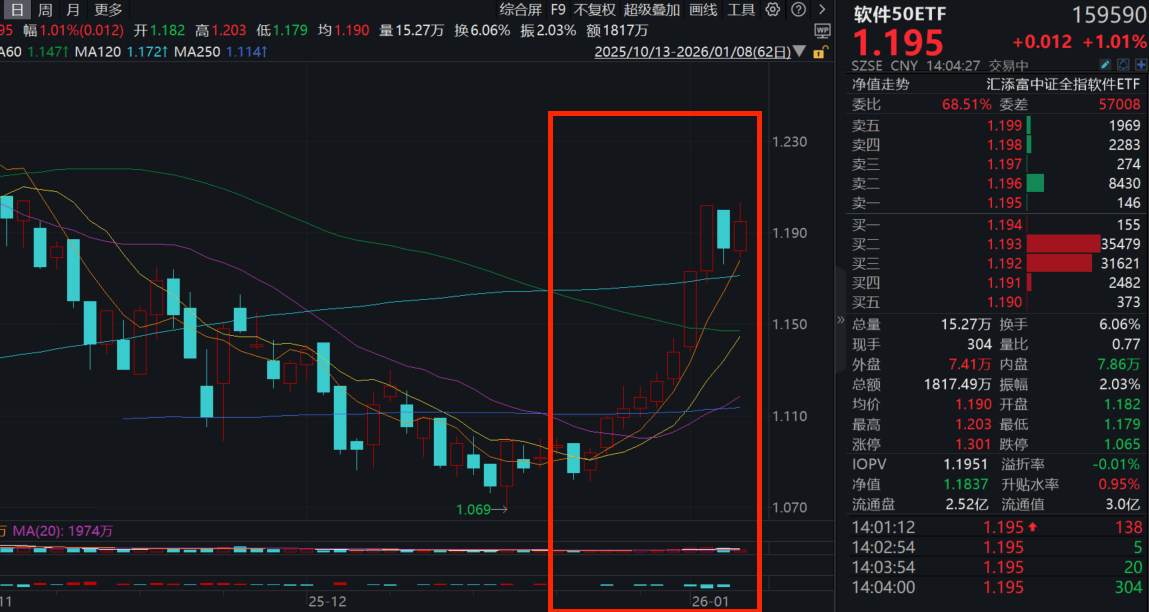1149x612 pixels.
Task: Click the 净值走势 link
Action: (880, 85)
